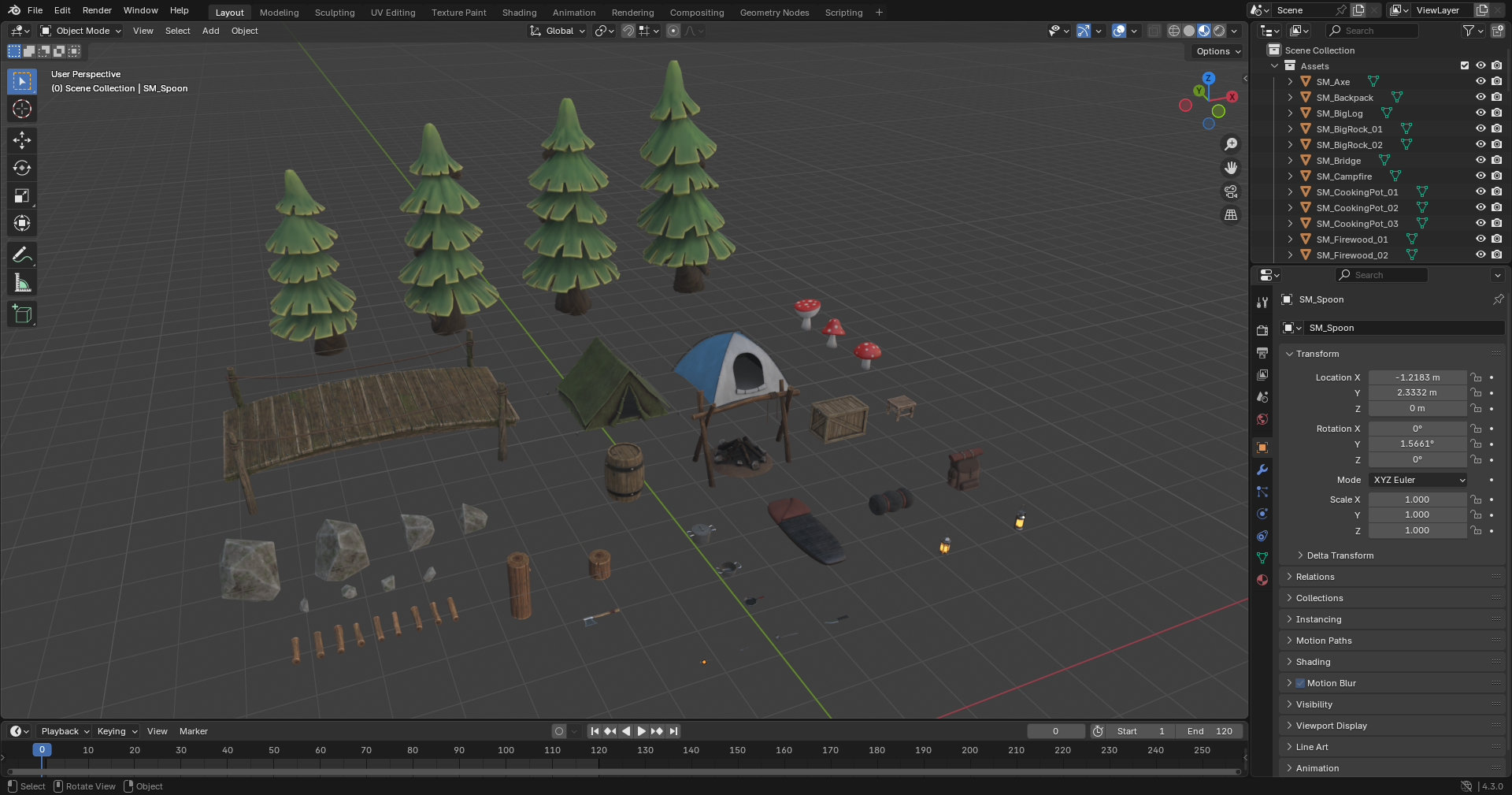Open the Object Constraints properties tab
This screenshot has height=795, width=1512.
point(1262,536)
